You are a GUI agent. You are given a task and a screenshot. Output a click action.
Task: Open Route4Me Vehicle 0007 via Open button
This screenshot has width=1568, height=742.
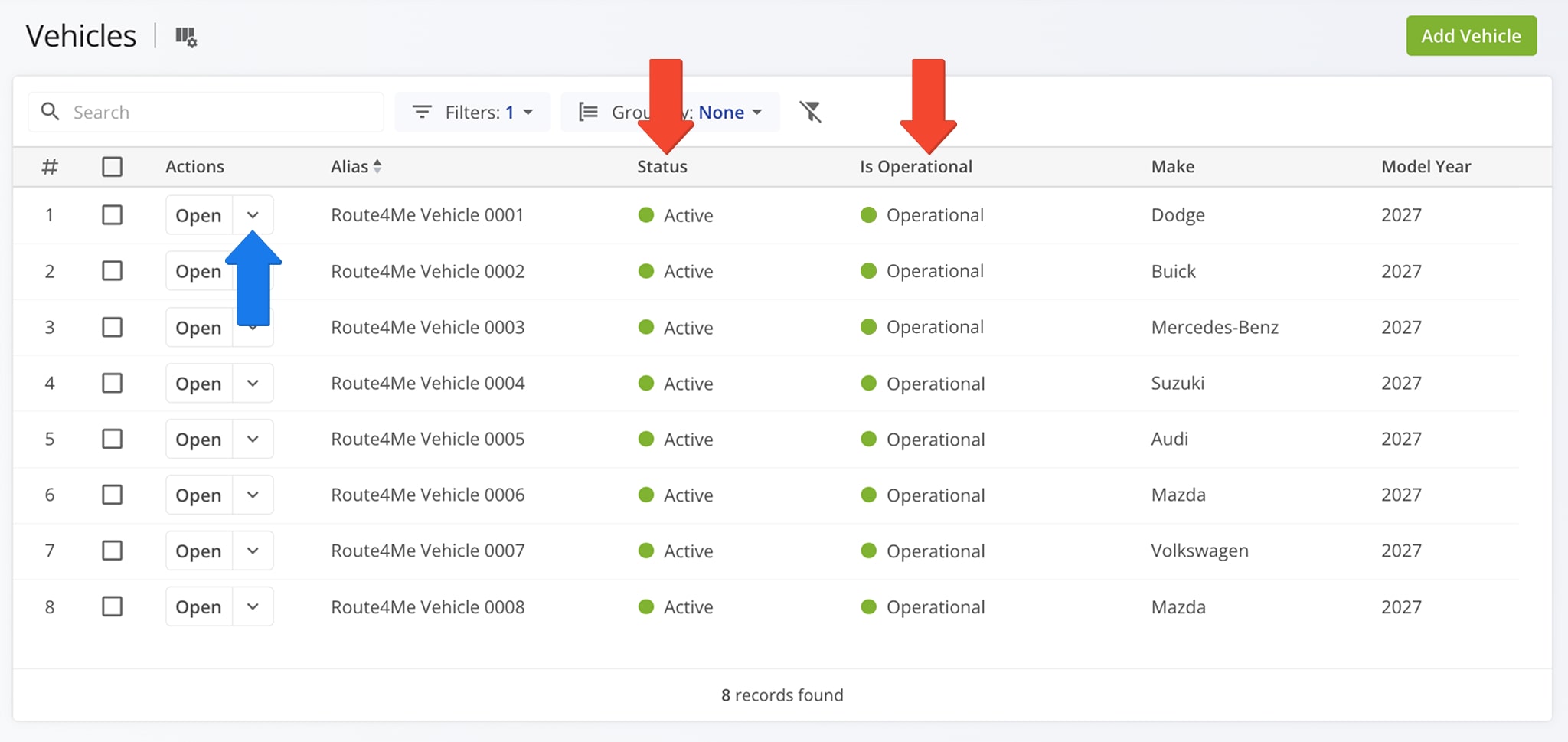click(x=199, y=551)
